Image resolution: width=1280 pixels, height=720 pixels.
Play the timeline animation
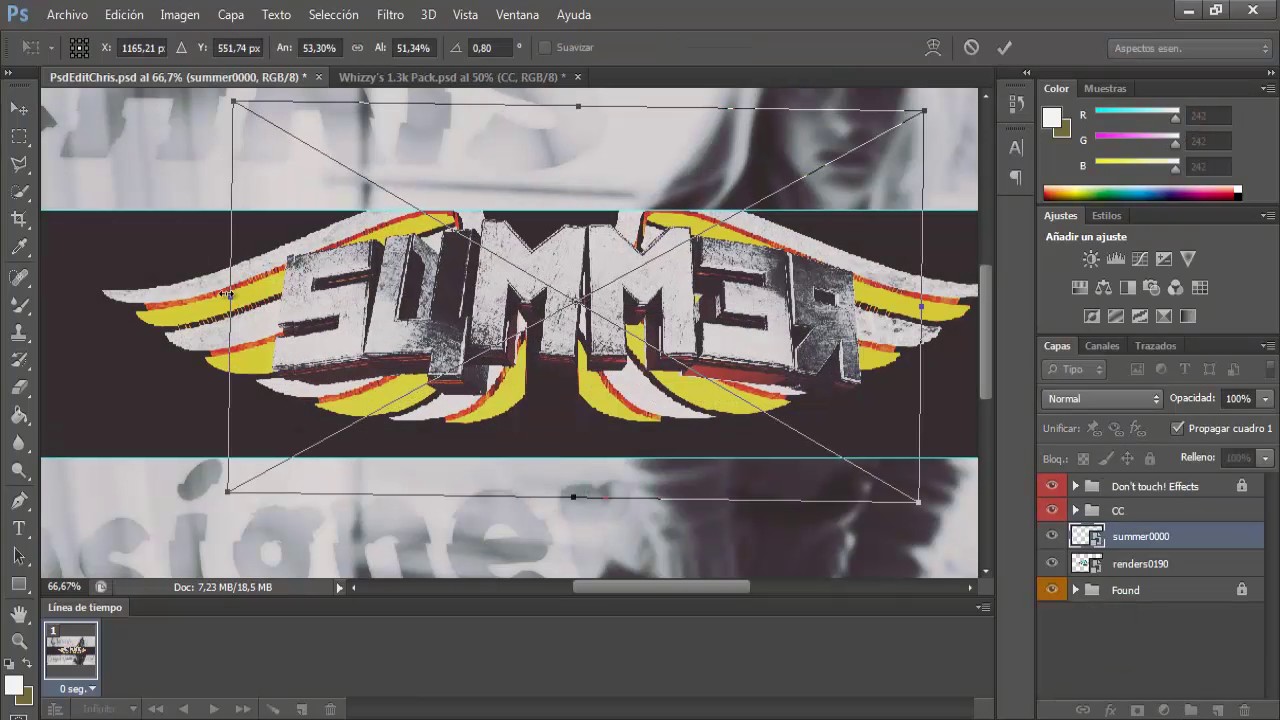coord(213,709)
